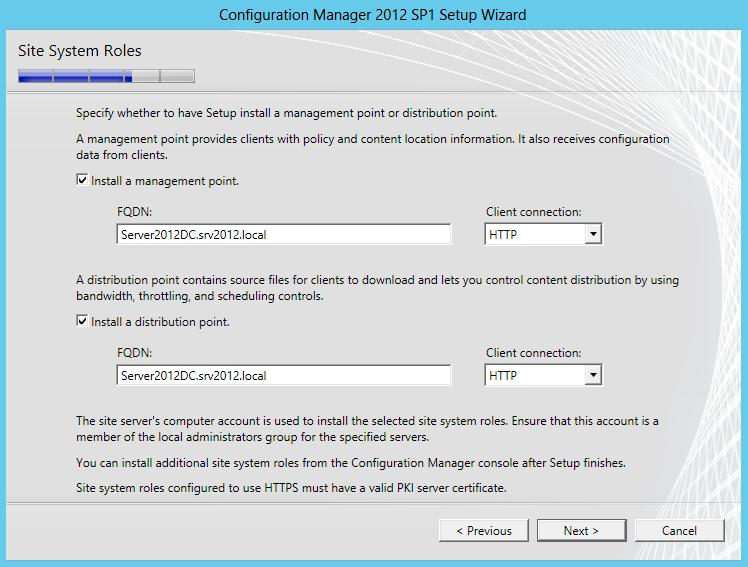Click the FQDN label under distribution point
The width and height of the screenshot is (748, 567).
pos(135,353)
